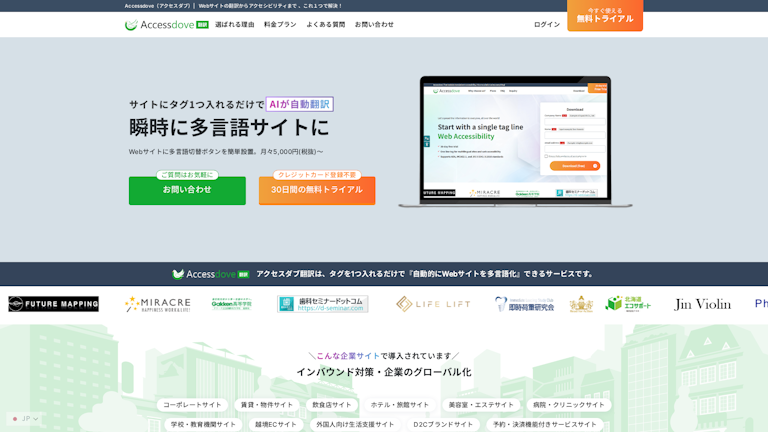This screenshot has height=432, width=768.
Task: Select the 美容室・エステサイト tag
Action: point(481,405)
